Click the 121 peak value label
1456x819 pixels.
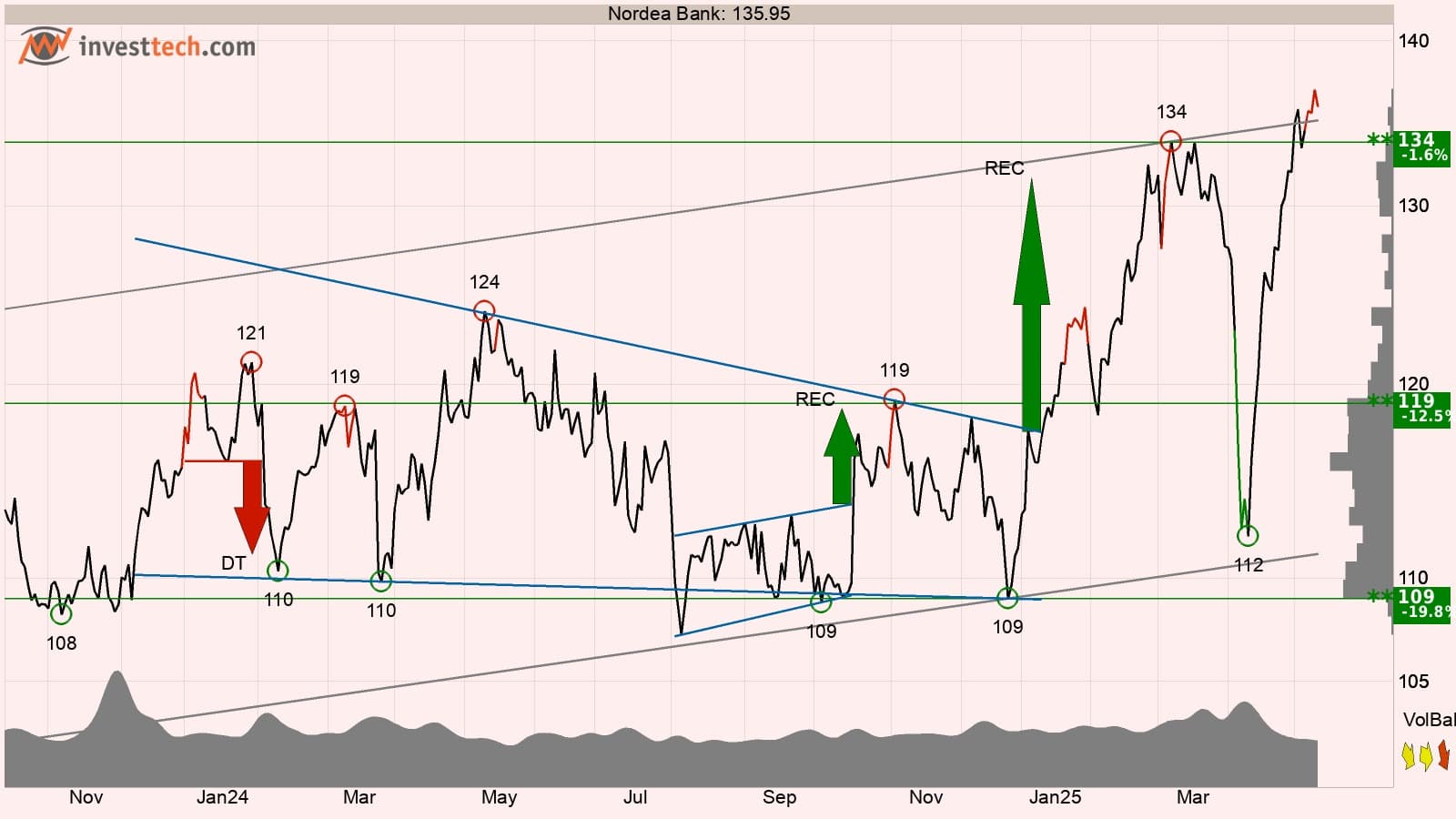click(251, 333)
